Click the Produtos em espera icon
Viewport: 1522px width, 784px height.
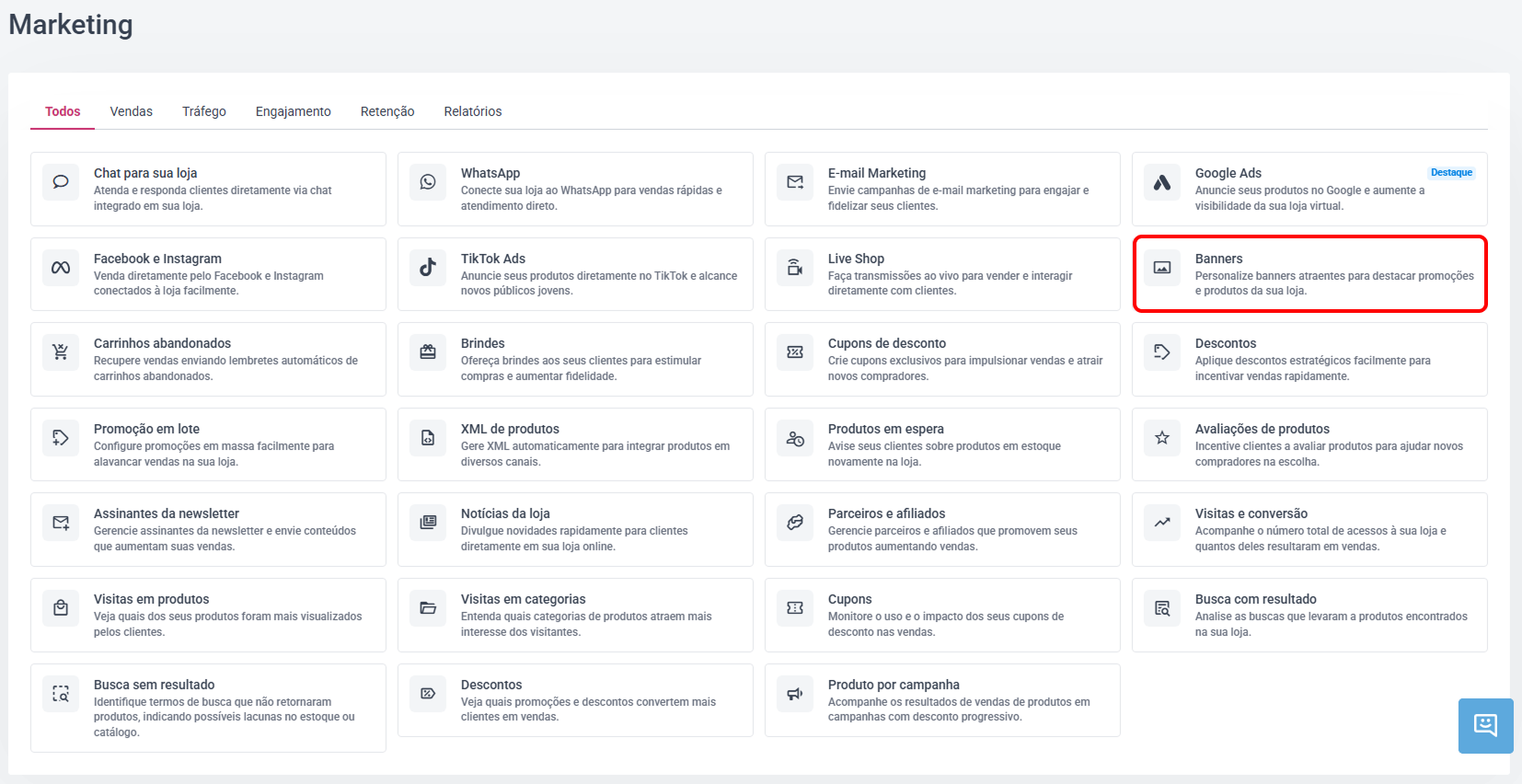(795, 438)
